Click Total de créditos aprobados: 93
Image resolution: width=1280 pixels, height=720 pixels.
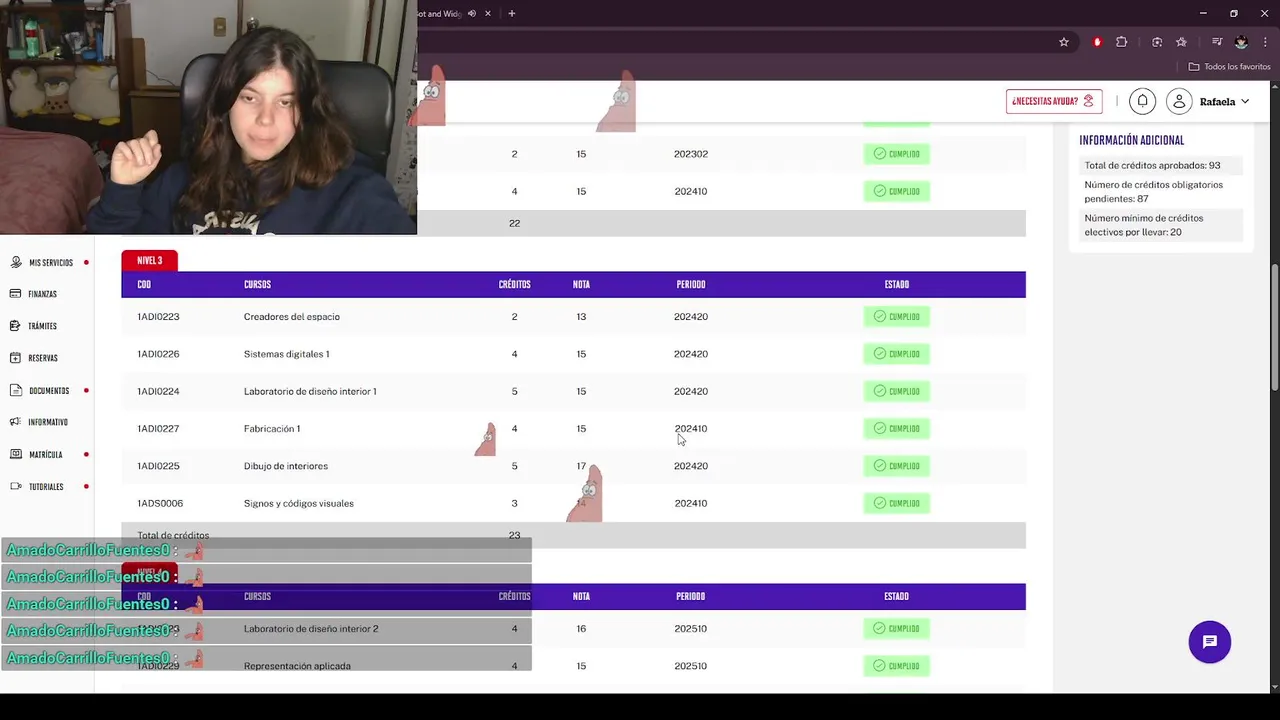(x=1152, y=166)
